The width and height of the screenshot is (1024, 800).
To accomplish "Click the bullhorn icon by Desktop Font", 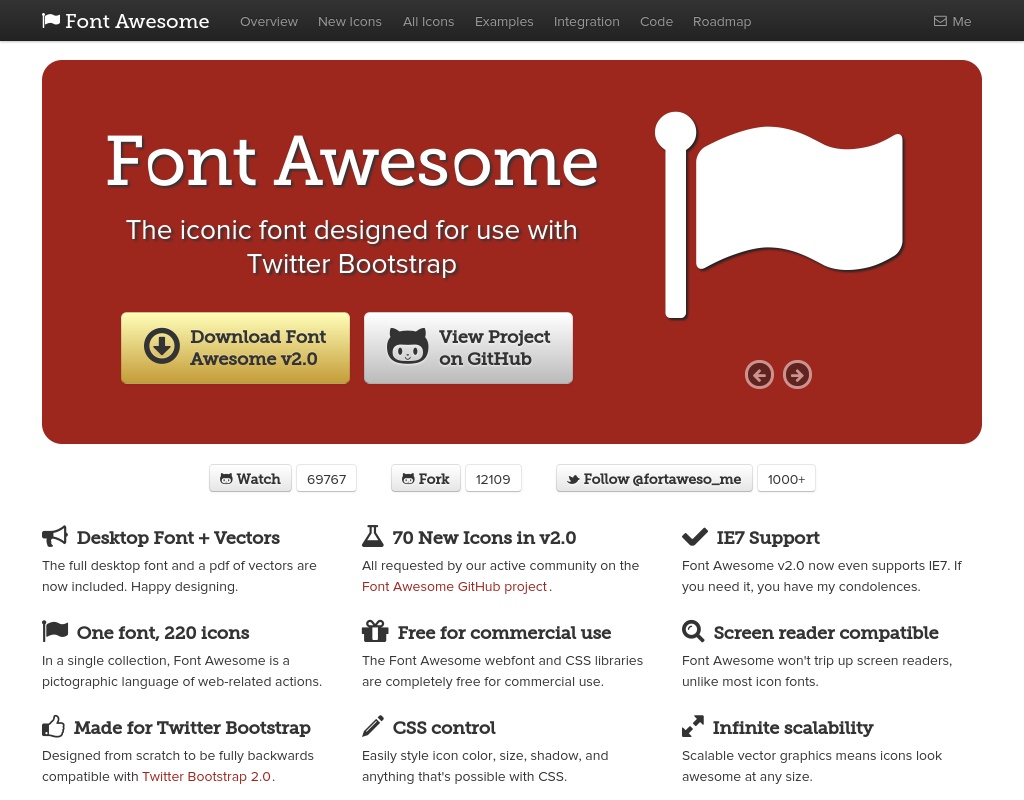I will [x=55, y=537].
